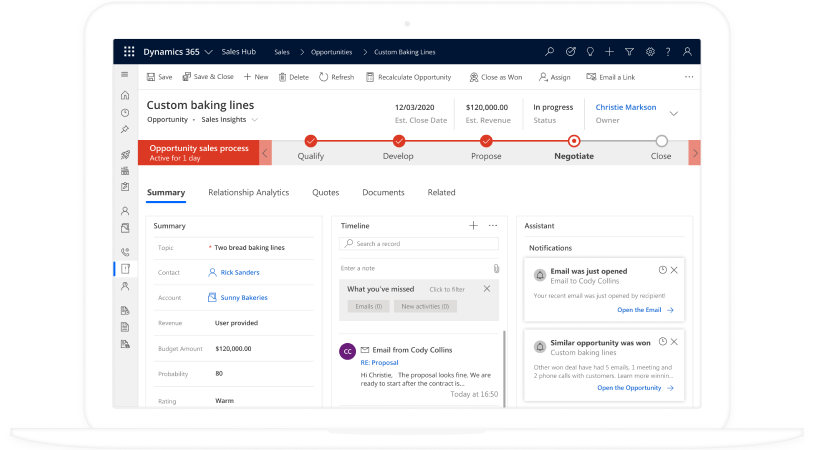The height and width of the screenshot is (450, 814).
Task: Open the Related tab
Action: 441,193
